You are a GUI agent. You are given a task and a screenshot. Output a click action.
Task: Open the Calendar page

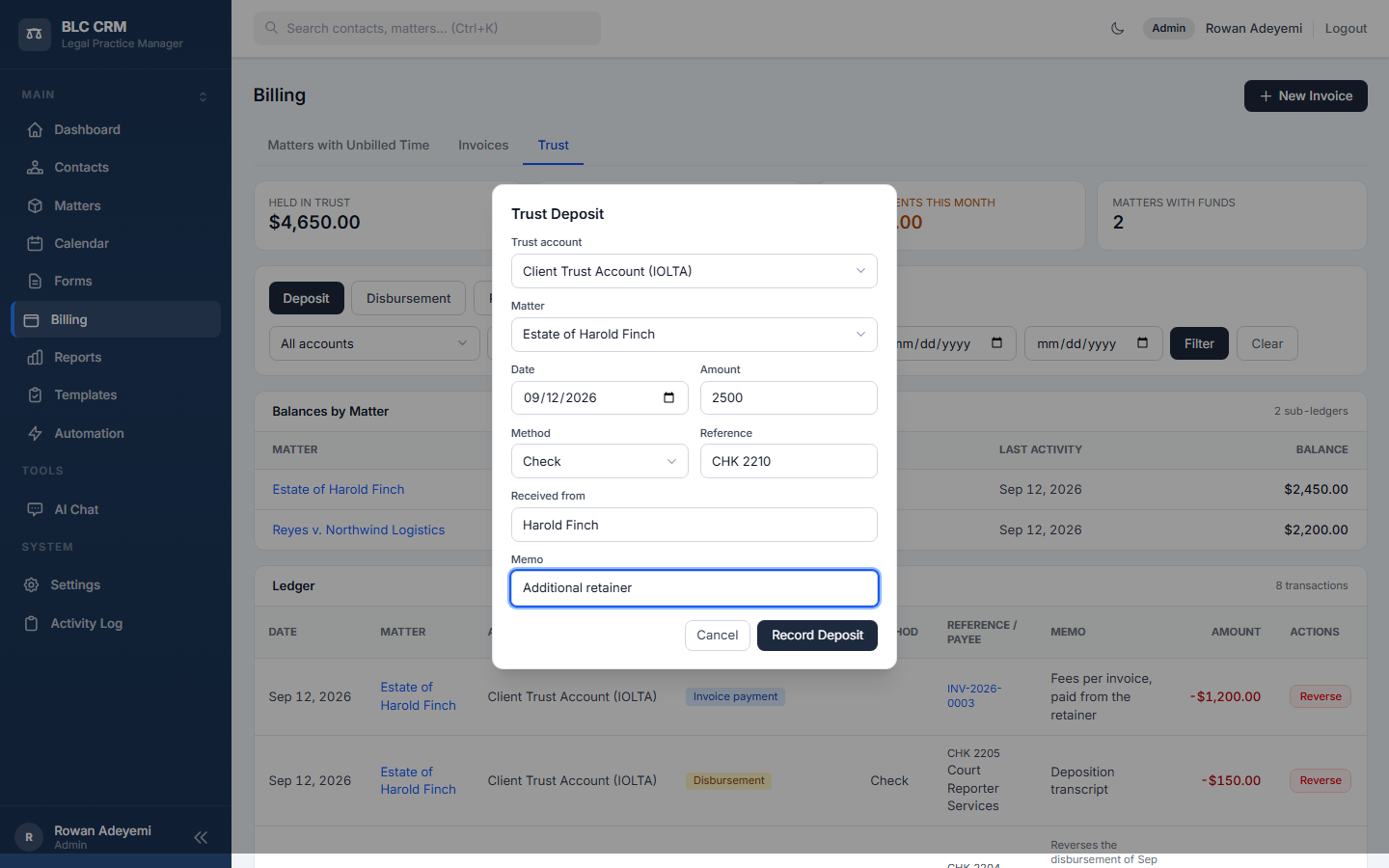(x=116, y=243)
